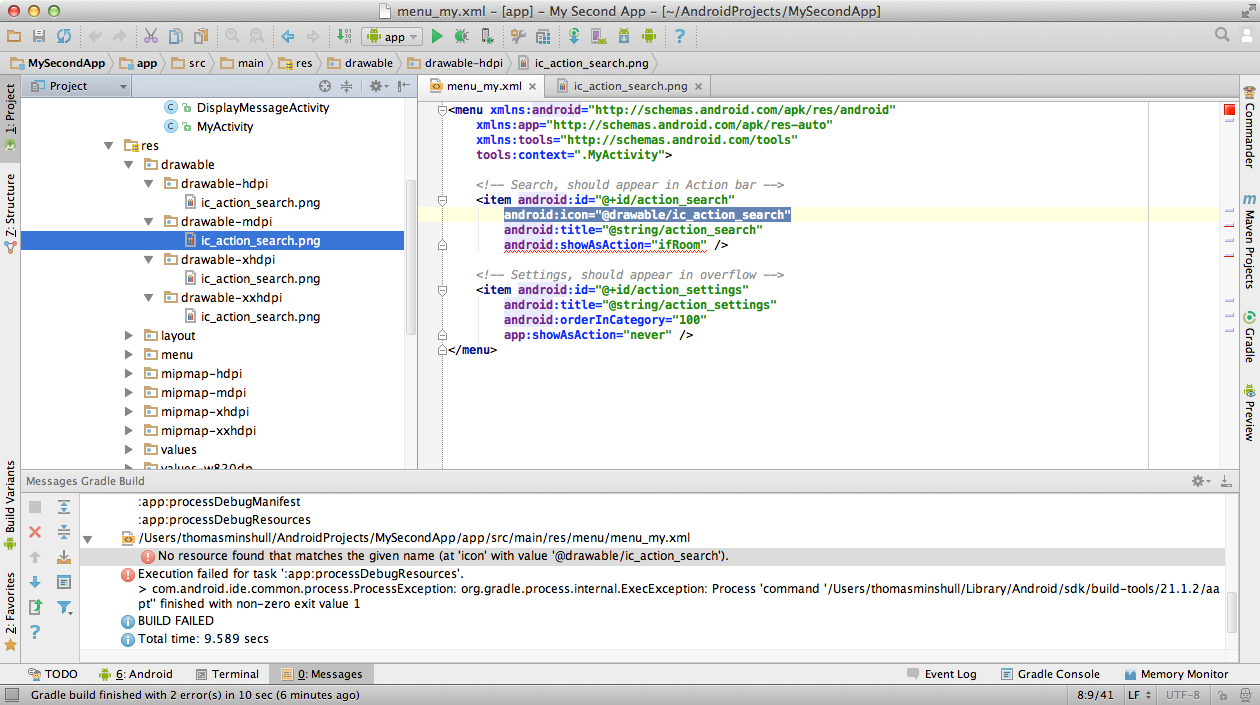The image size is (1260, 705).
Task: Click the Cut icon in the toolbar
Action: tap(150, 36)
